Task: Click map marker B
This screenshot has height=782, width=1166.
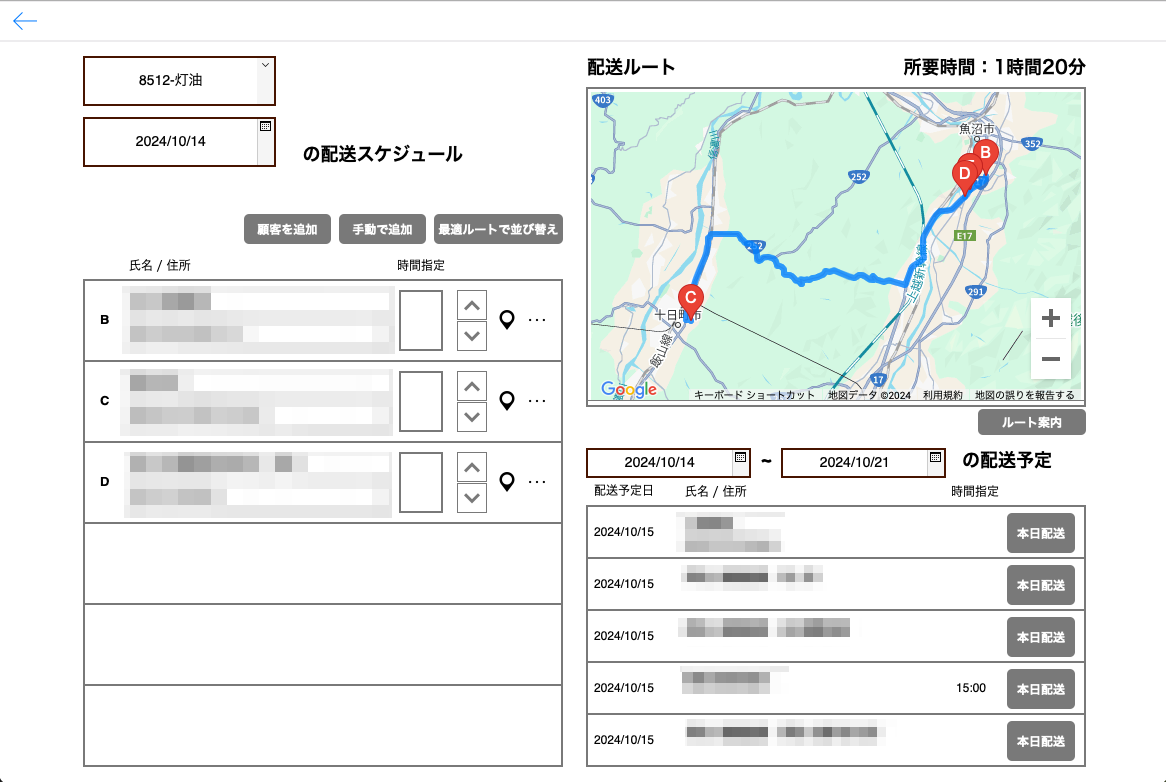Action: point(985,154)
